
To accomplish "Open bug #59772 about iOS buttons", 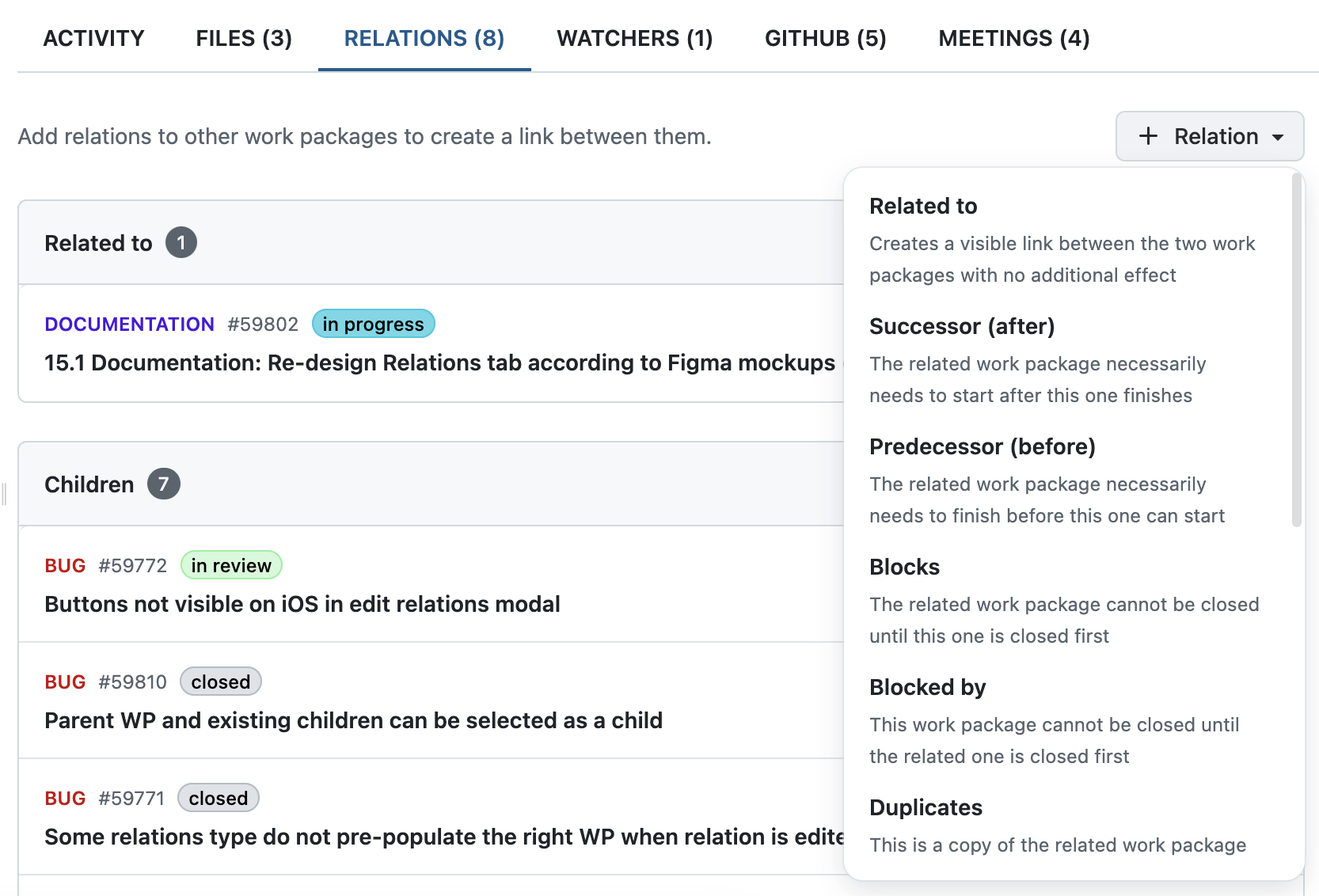I will [131, 565].
